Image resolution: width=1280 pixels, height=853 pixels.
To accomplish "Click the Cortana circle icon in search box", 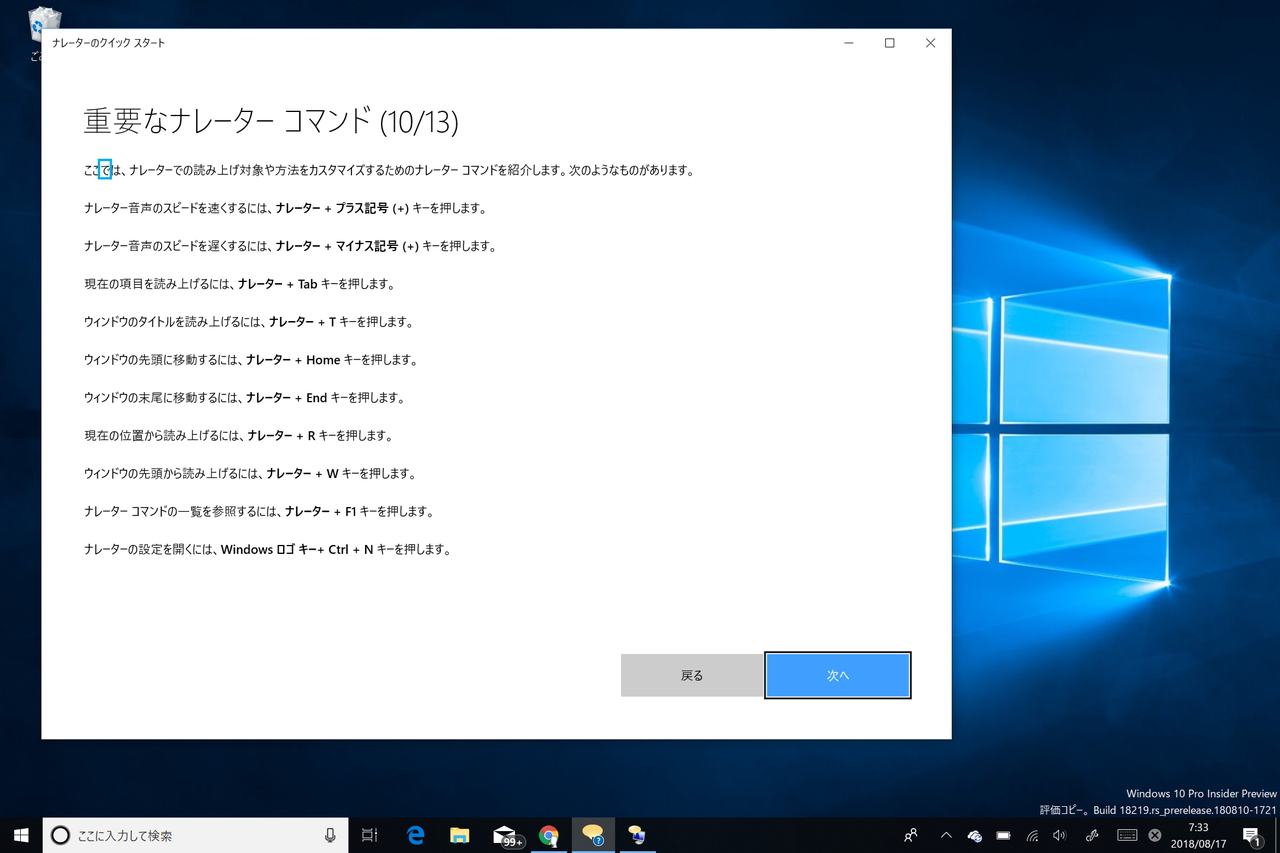I will click(x=60, y=835).
